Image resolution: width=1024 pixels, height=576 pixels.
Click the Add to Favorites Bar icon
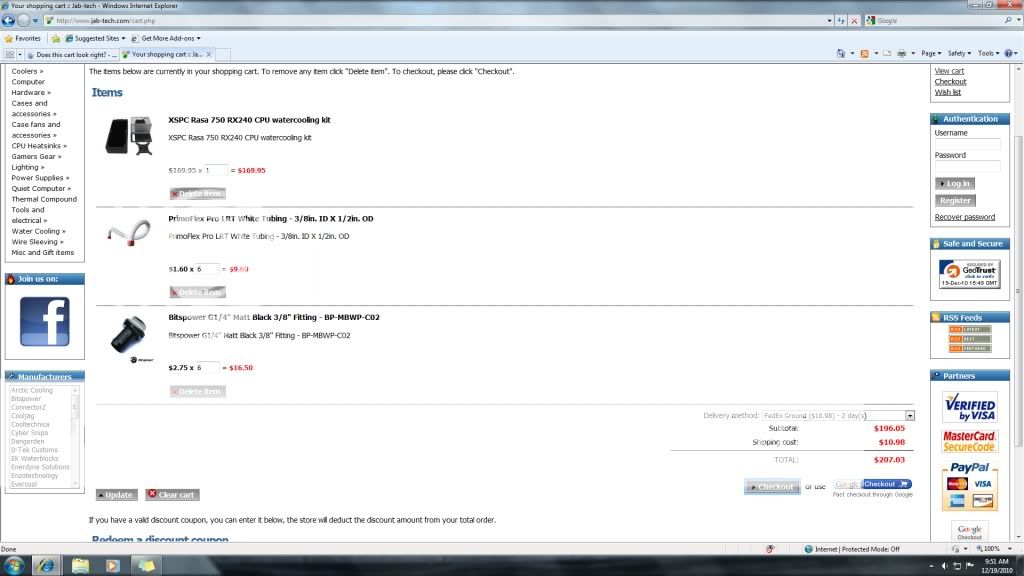tap(56, 39)
